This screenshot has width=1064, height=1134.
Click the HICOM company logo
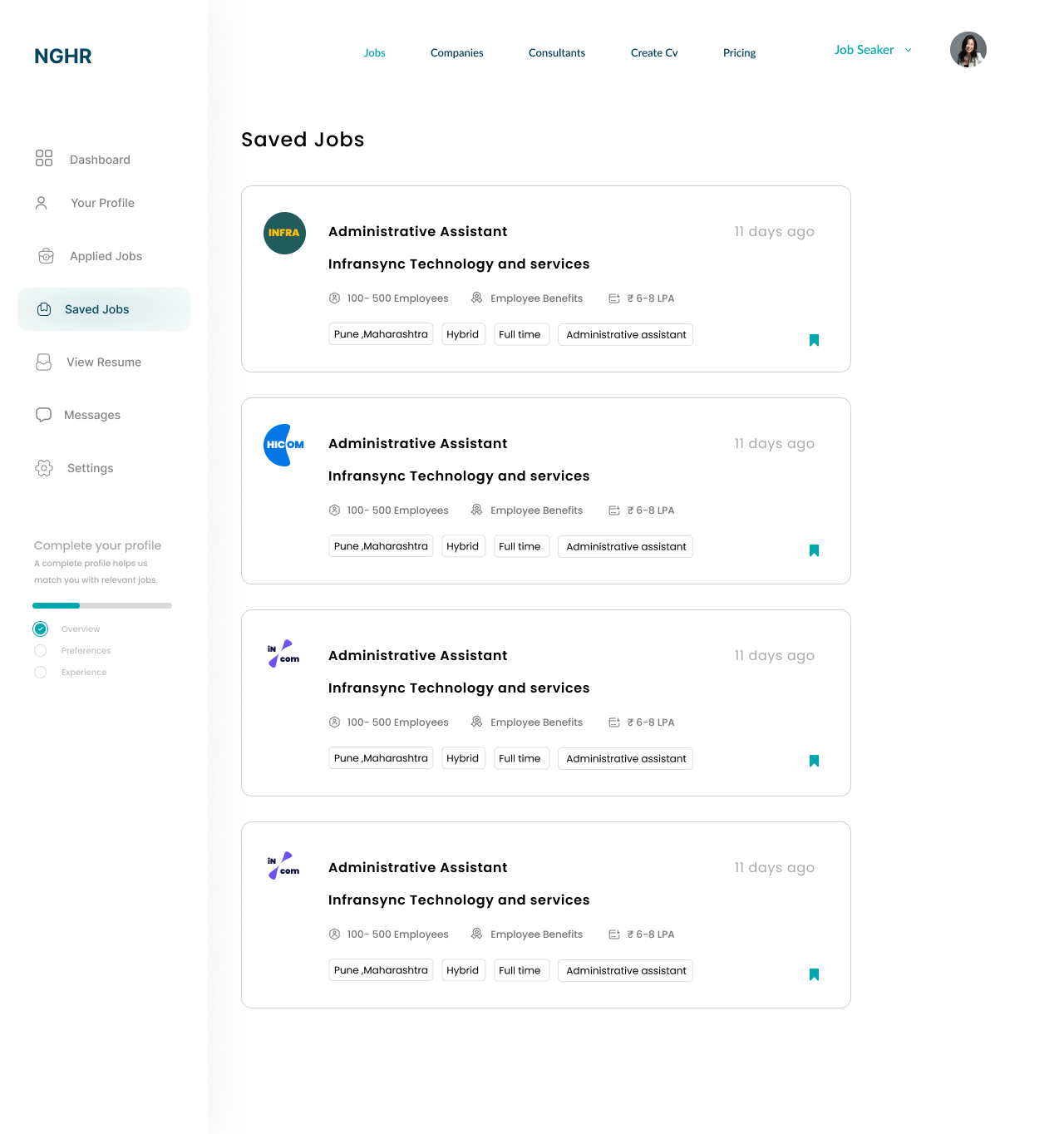tap(283, 445)
